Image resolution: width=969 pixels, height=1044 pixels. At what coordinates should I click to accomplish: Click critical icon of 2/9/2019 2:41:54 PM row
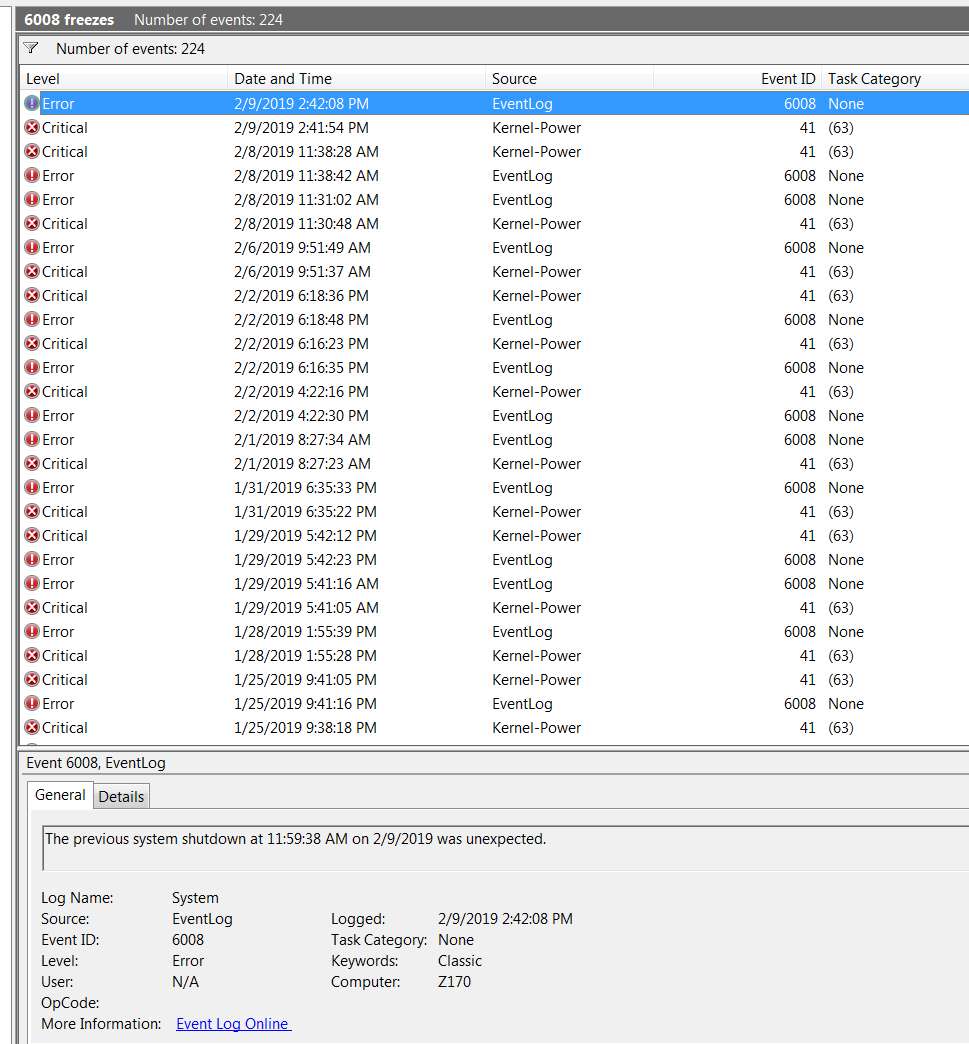coord(32,127)
